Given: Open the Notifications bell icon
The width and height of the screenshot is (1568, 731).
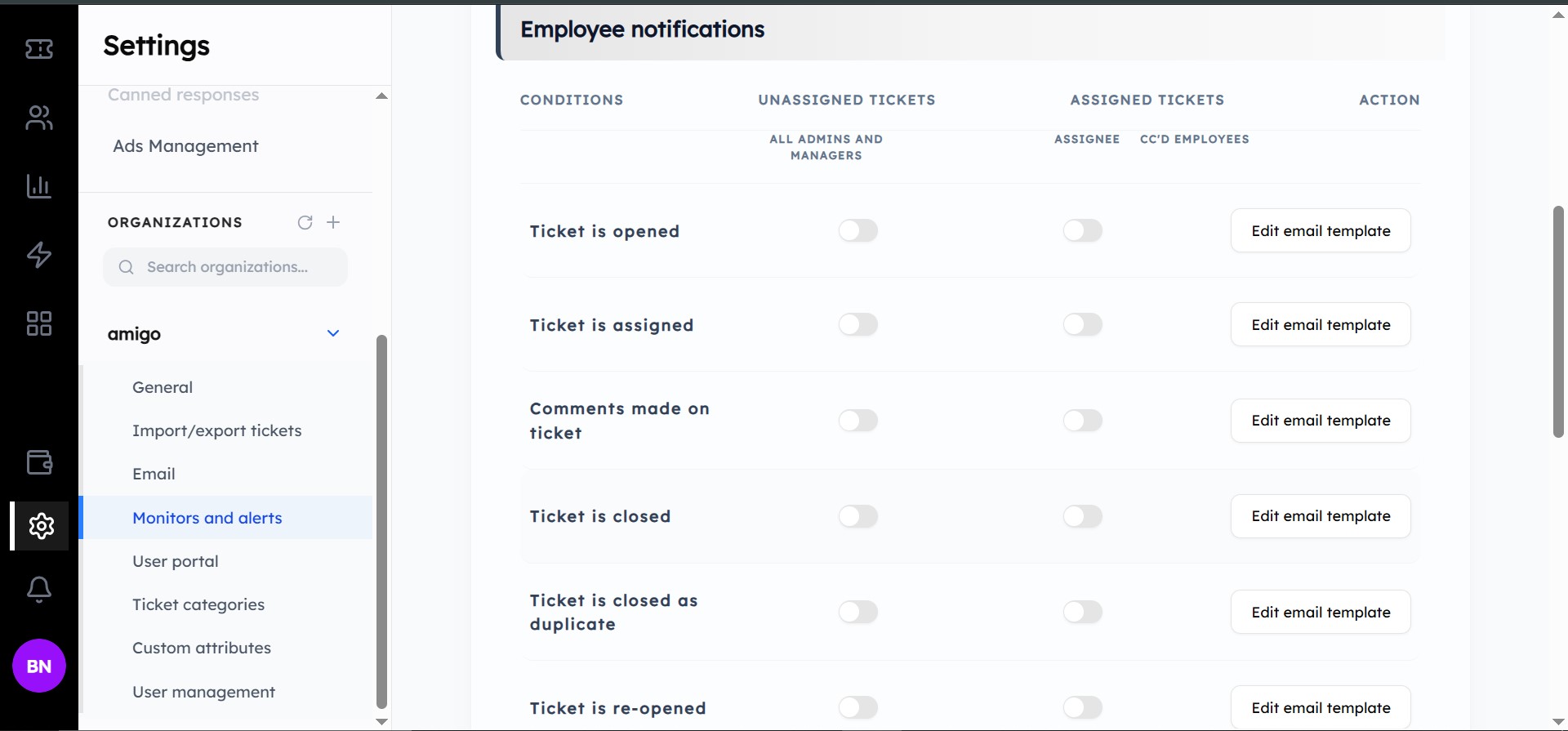Looking at the screenshot, I should (x=38, y=590).
